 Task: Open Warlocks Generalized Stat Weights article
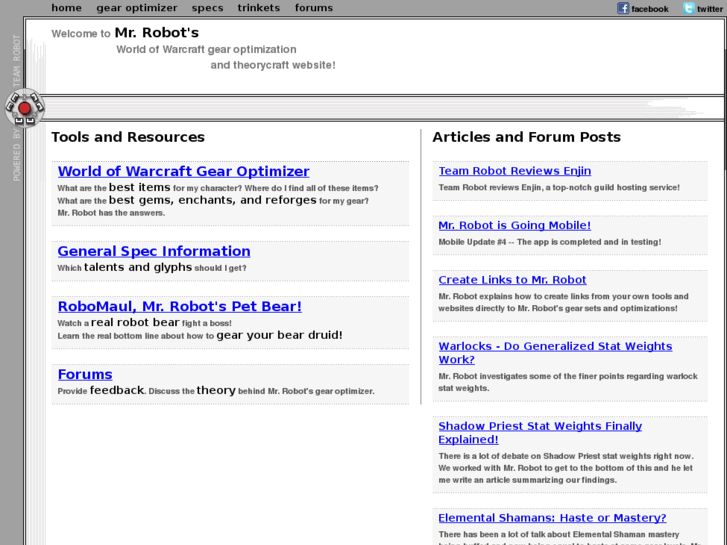click(555, 353)
